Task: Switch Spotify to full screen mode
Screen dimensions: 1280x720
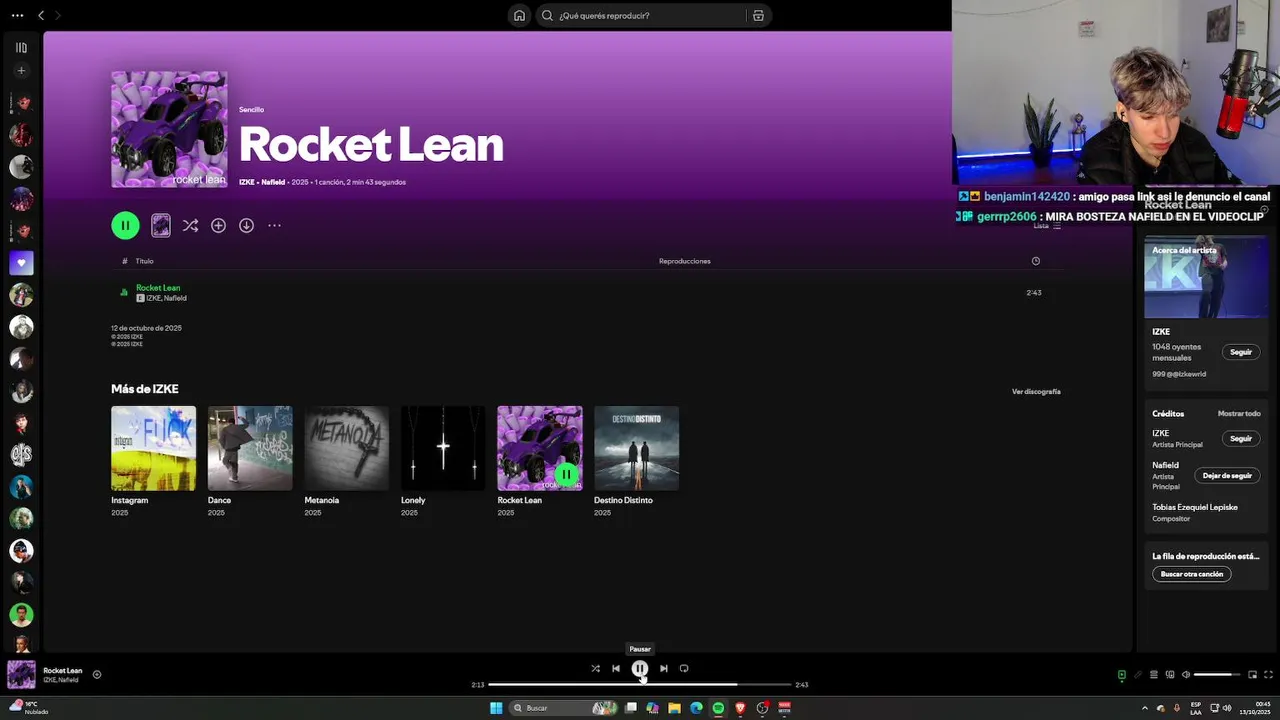Action: pyautogui.click(x=1269, y=675)
